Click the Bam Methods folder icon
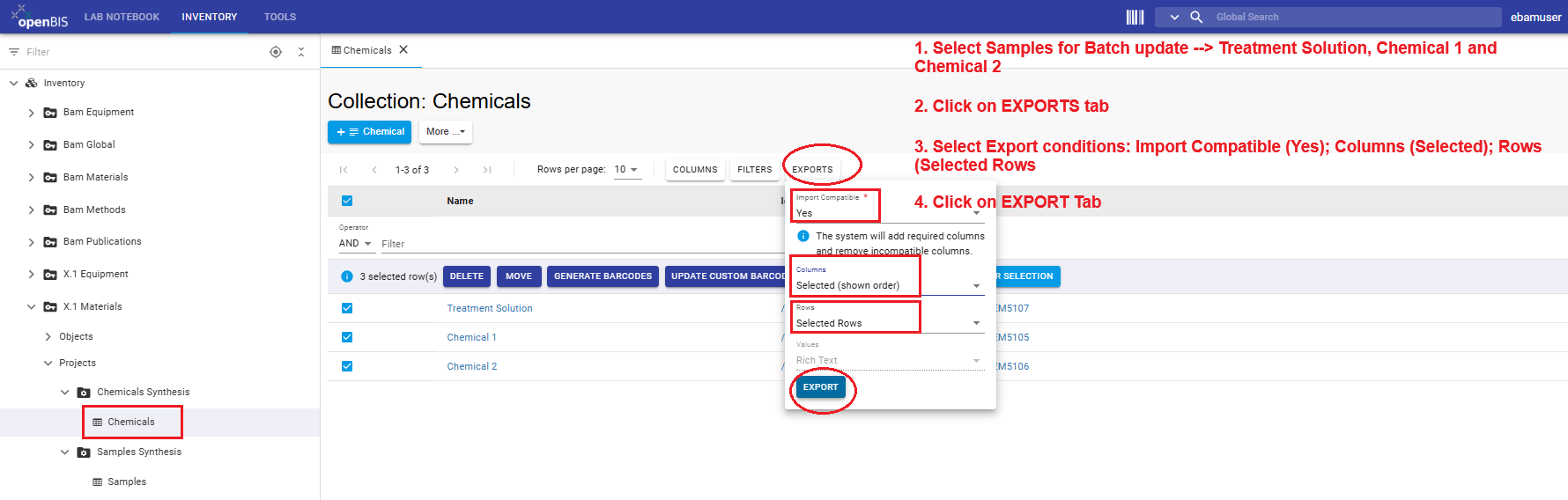 (x=50, y=210)
